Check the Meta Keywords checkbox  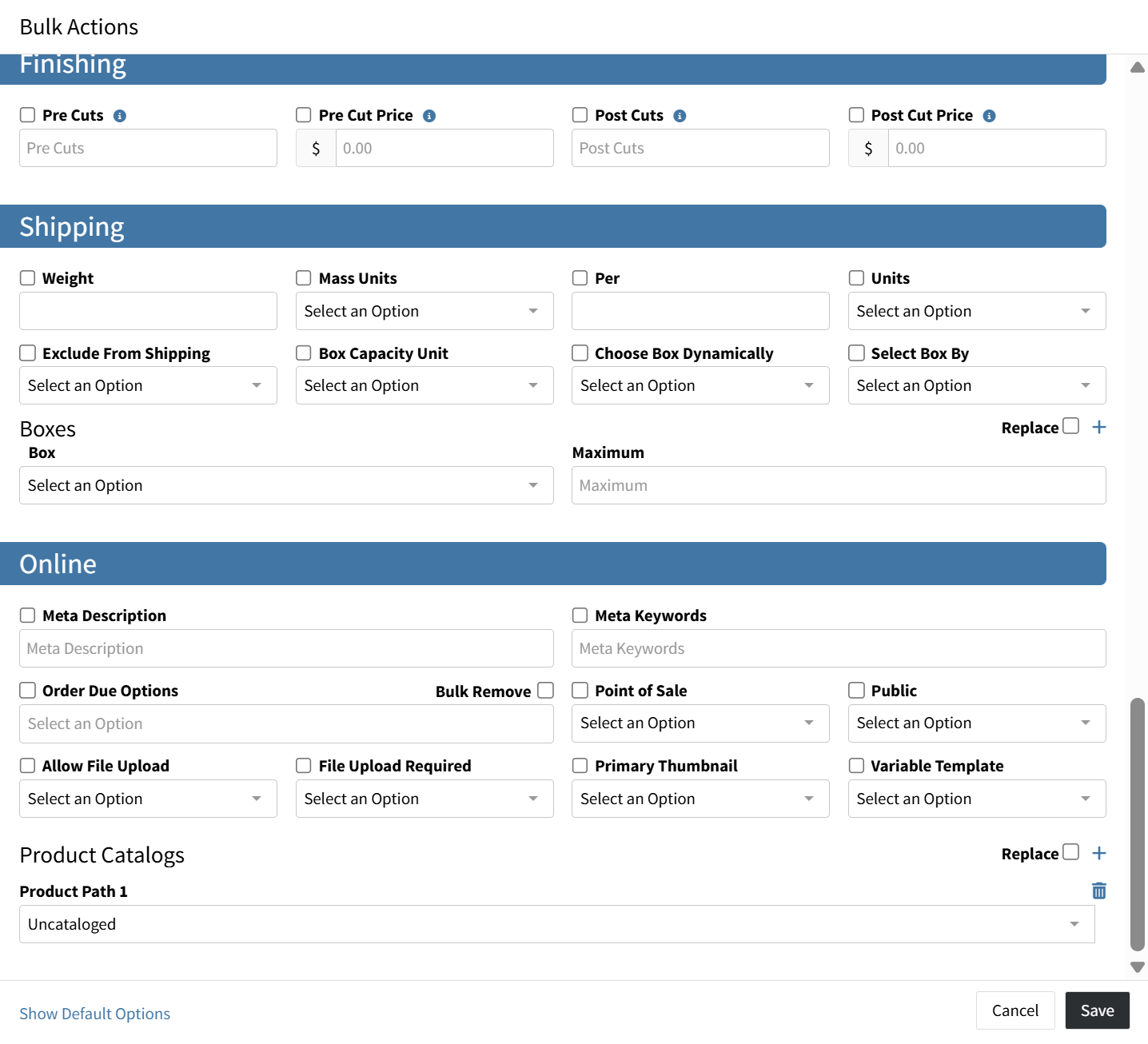[580, 615]
